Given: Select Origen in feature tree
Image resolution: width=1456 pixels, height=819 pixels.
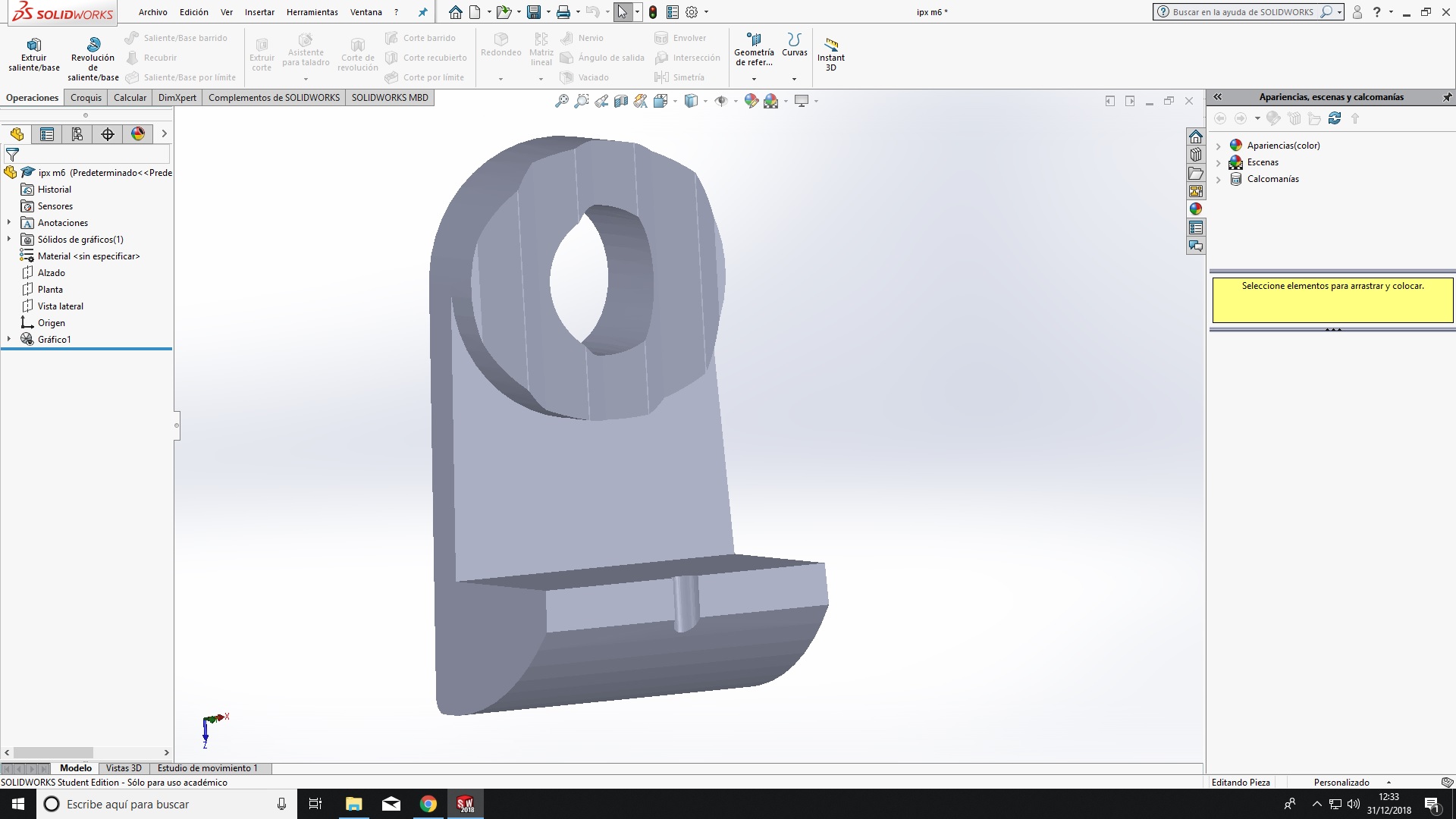Looking at the screenshot, I should 51,323.
